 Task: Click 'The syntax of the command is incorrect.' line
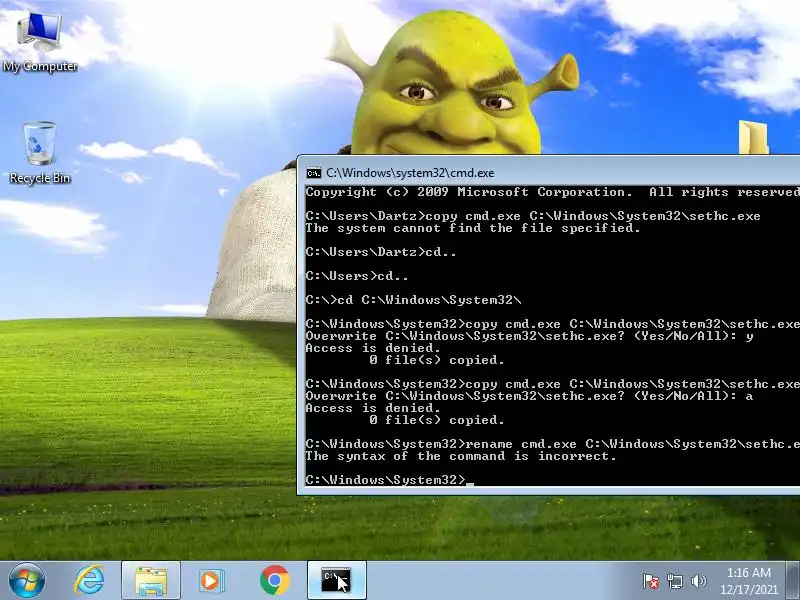(x=461, y=456)
